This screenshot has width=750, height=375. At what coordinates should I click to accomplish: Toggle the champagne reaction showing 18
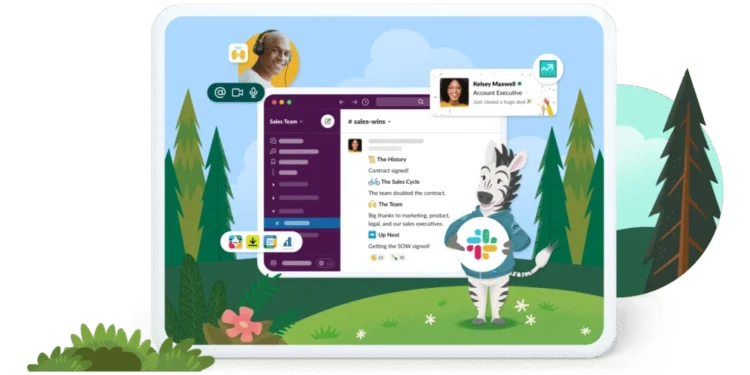pyautogui.click(x=398, y=258)
